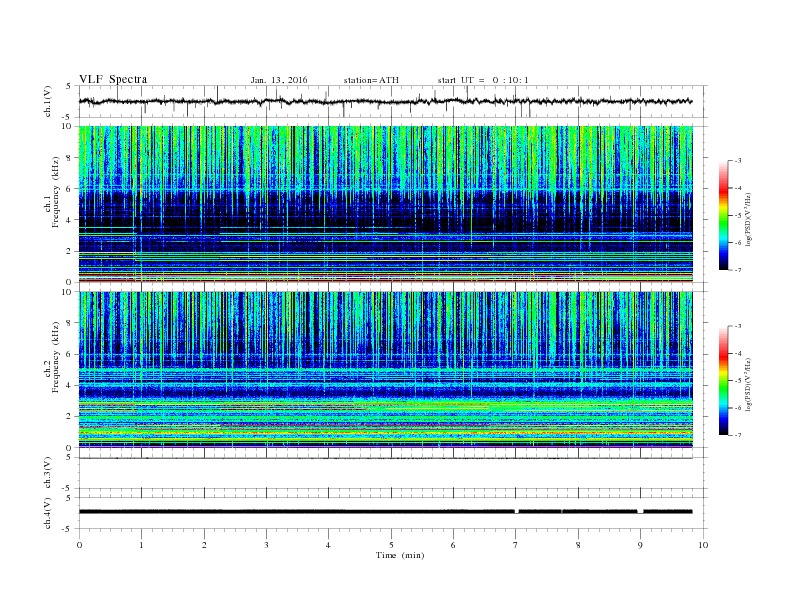The width and height of the screenshot is (792, 612).
Task: Click the "6" kHz tick of ch.1 spectrogram
Action: (x=70, y=189)
